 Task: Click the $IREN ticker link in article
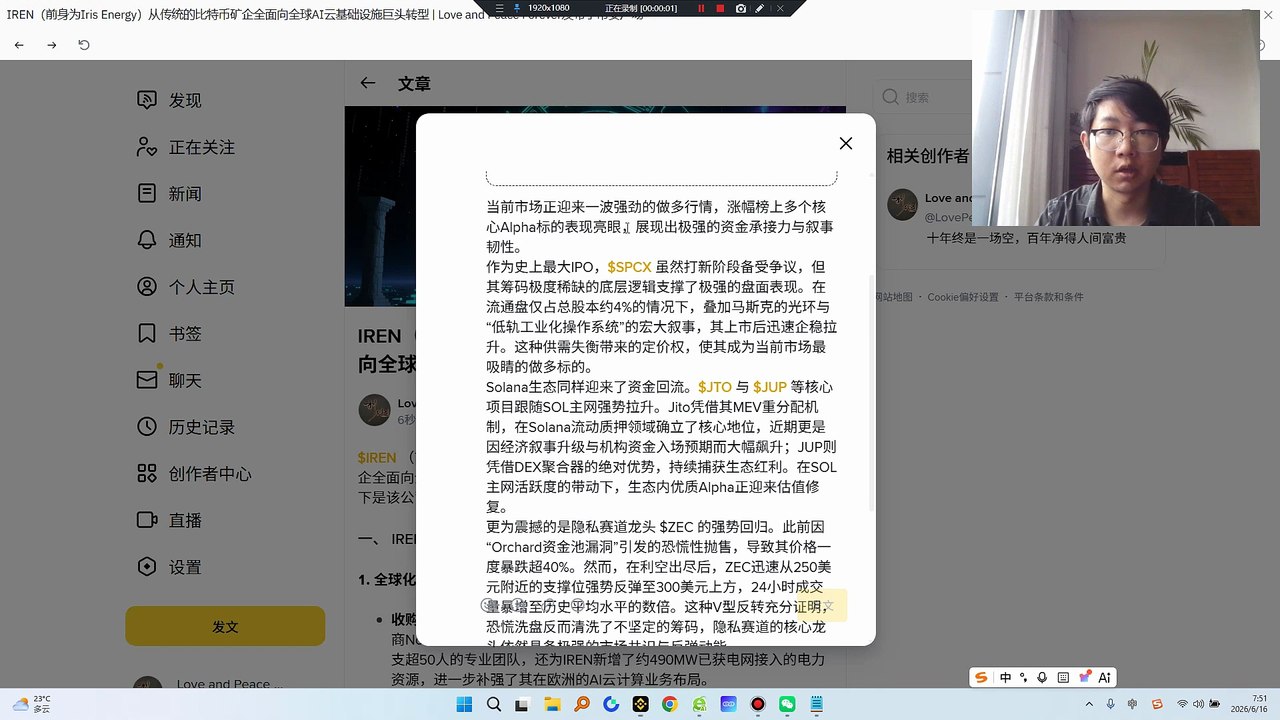[377, 458]
